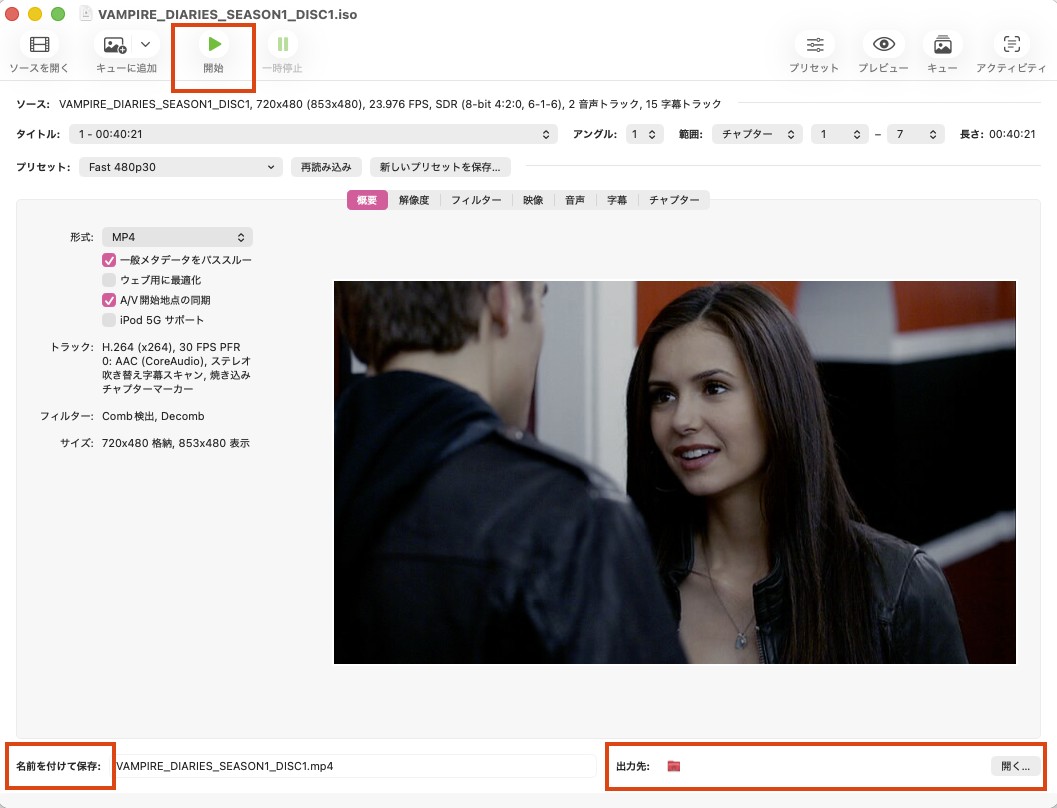Image resolution: width=1057 pixels, height=808 pixels.
Task: Click the 720x480 格納, 853x480 表示 size text
Action: coord(176,443)
